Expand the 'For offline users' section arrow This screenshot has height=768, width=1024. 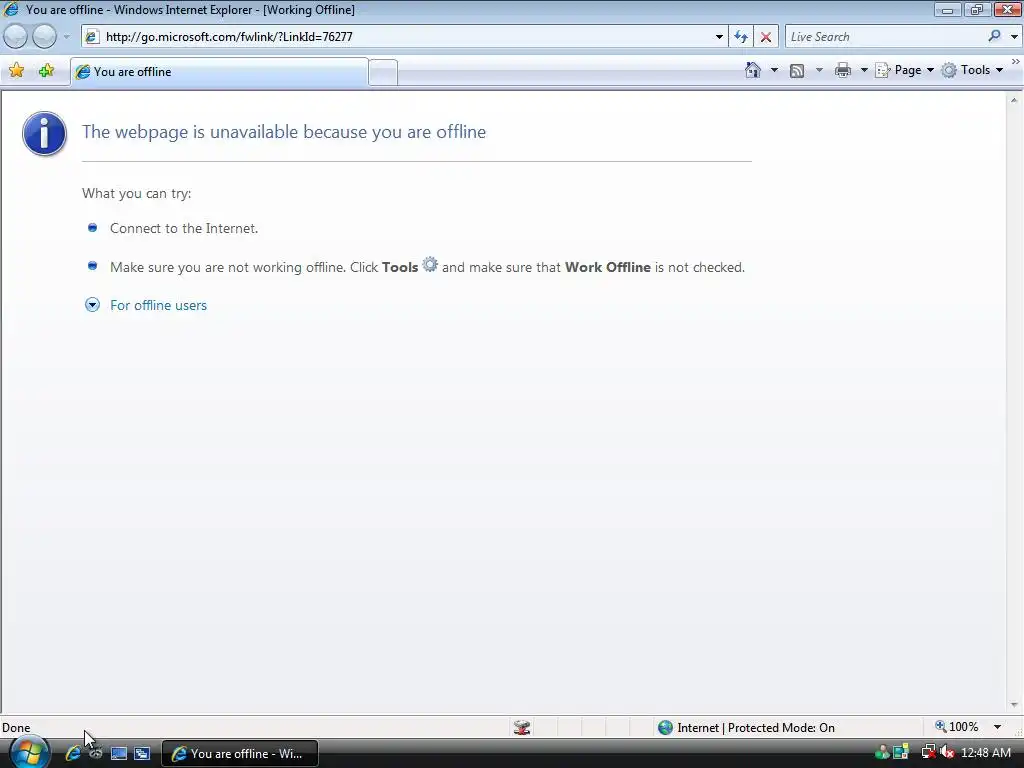coord(92,305)
